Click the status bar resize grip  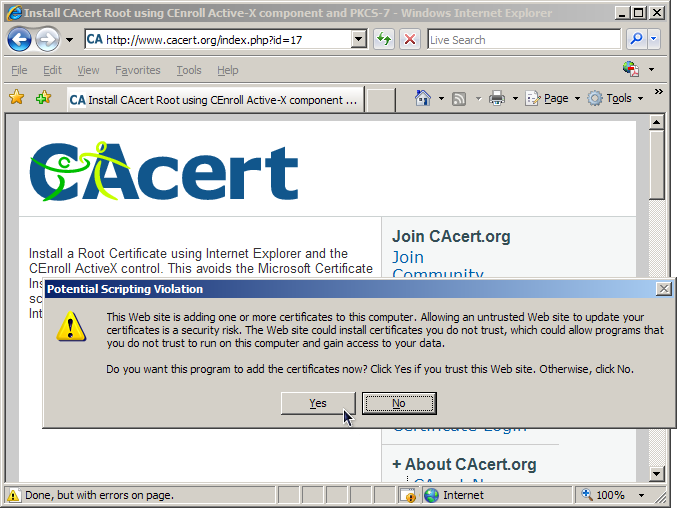point(661,498)
